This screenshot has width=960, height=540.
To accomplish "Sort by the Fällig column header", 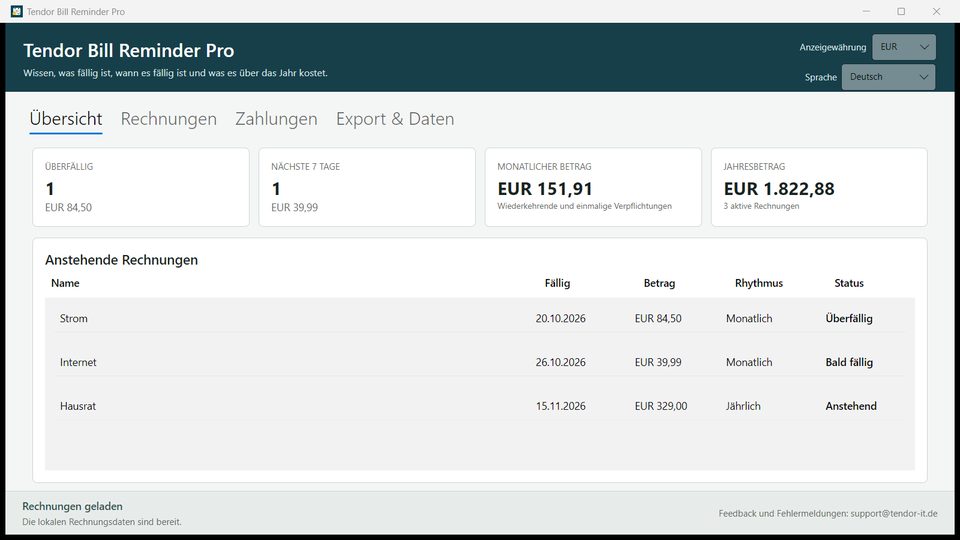I will [x=557, y=283].
